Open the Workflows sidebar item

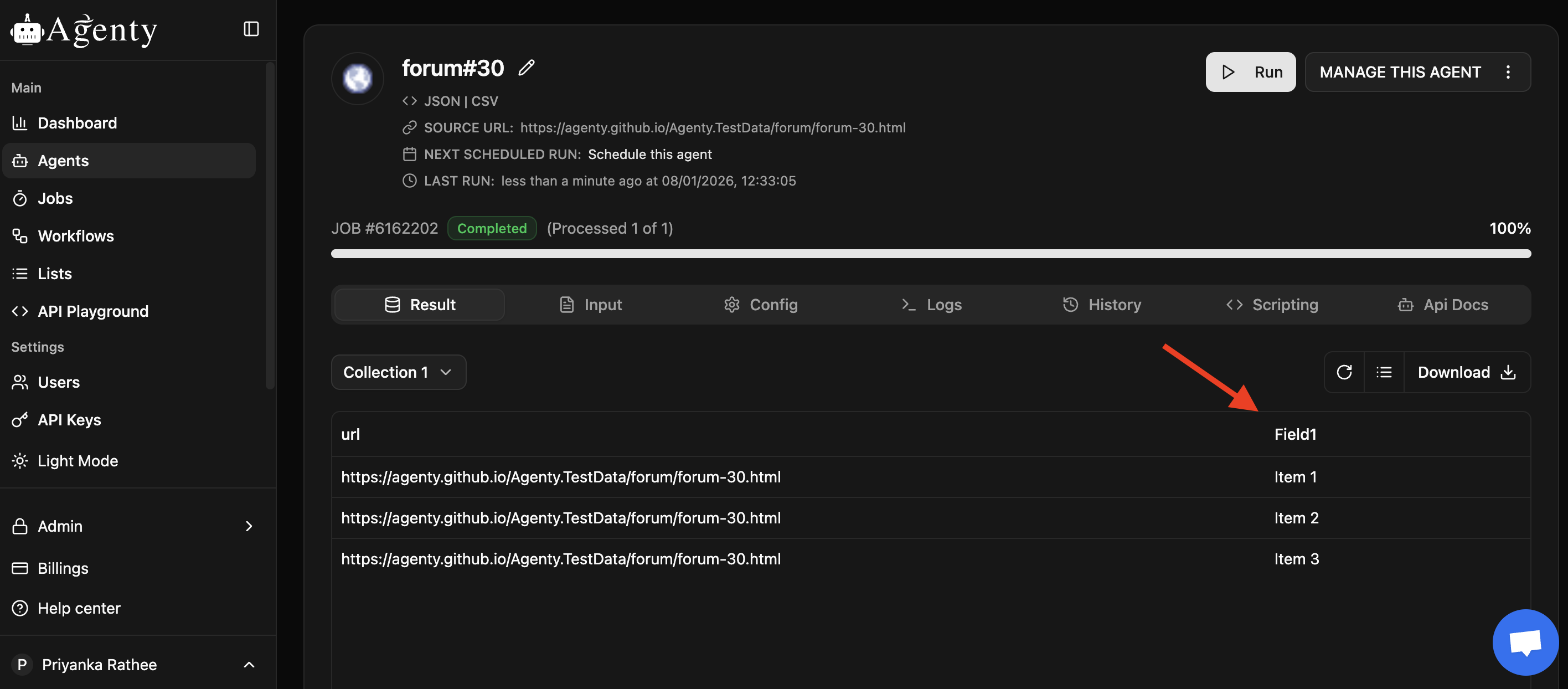tap(75, 236)
